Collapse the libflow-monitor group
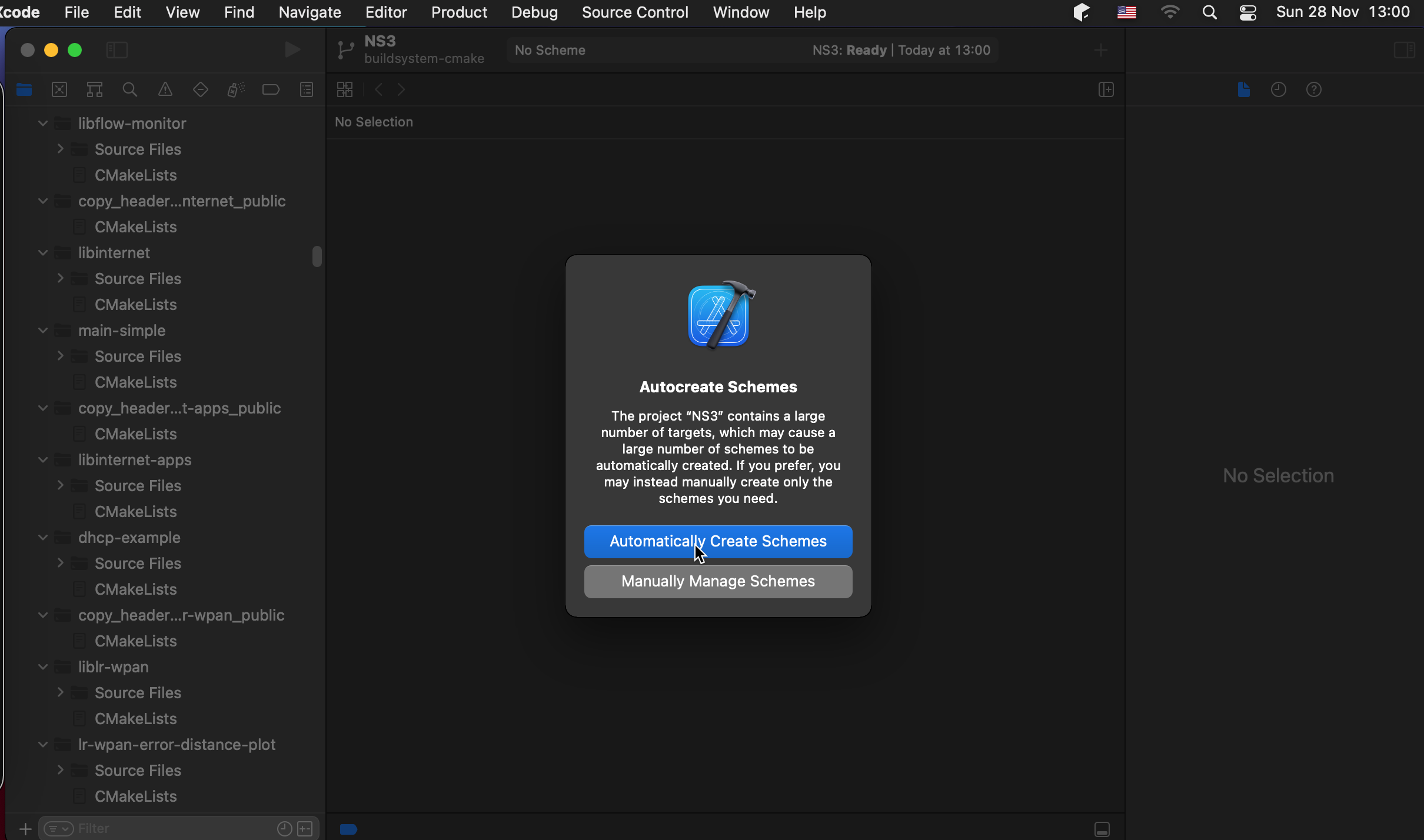This screenshot has height=840, width=1424. [43, 124]
